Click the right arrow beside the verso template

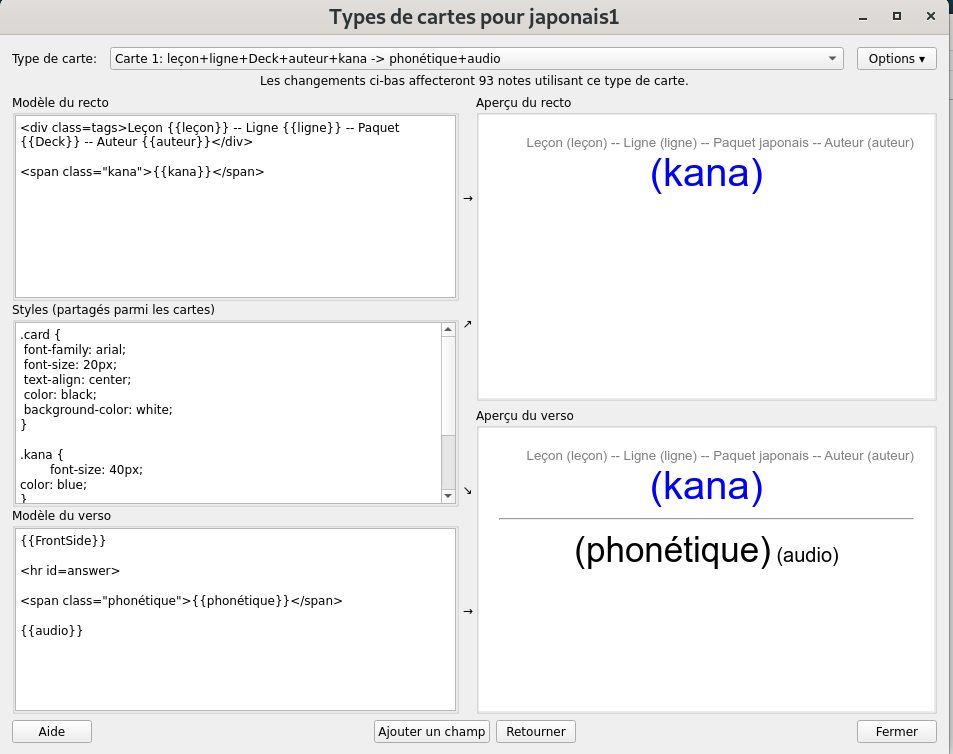click(x=467, y=612)
